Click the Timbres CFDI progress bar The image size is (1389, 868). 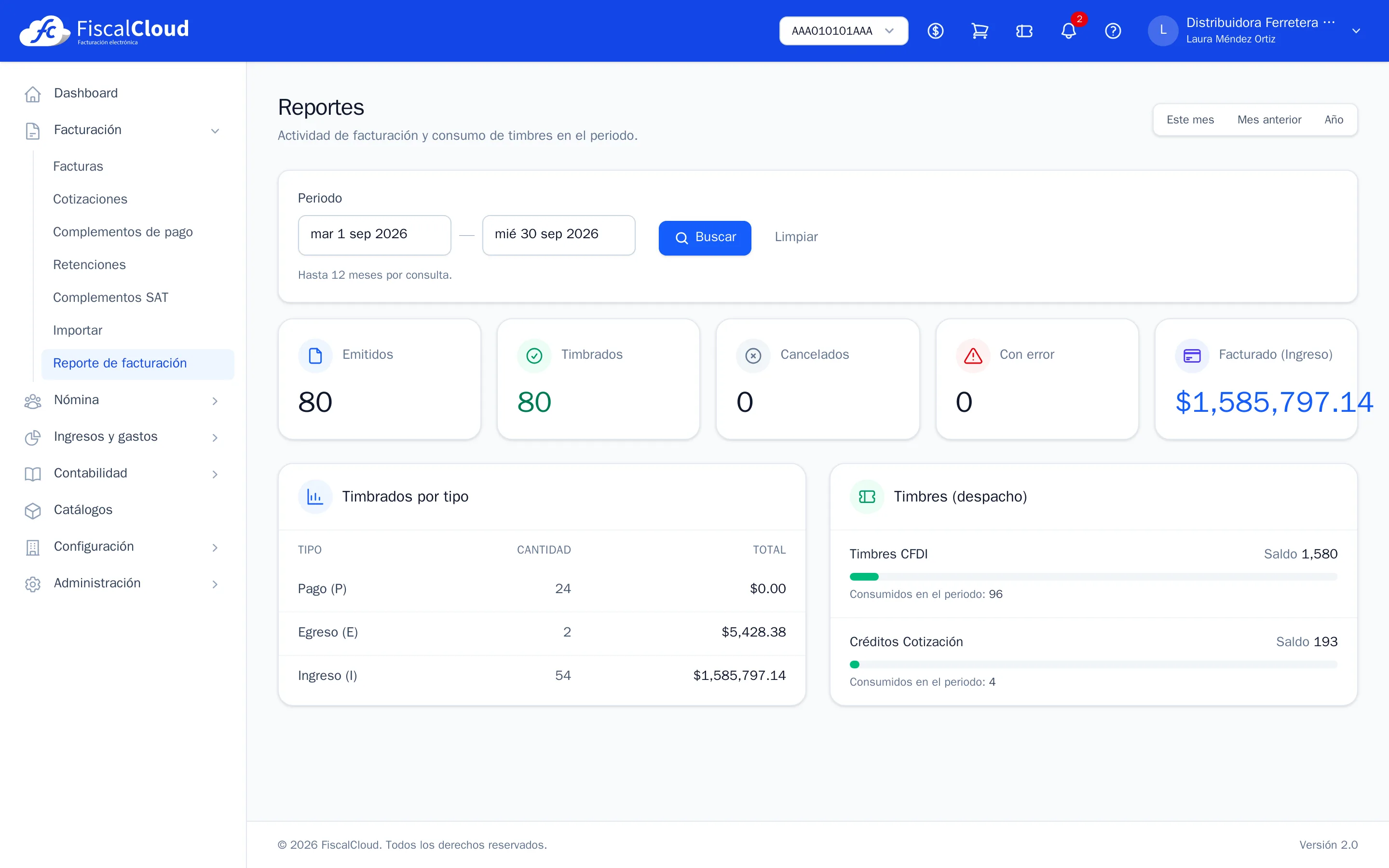point(1093,576)
